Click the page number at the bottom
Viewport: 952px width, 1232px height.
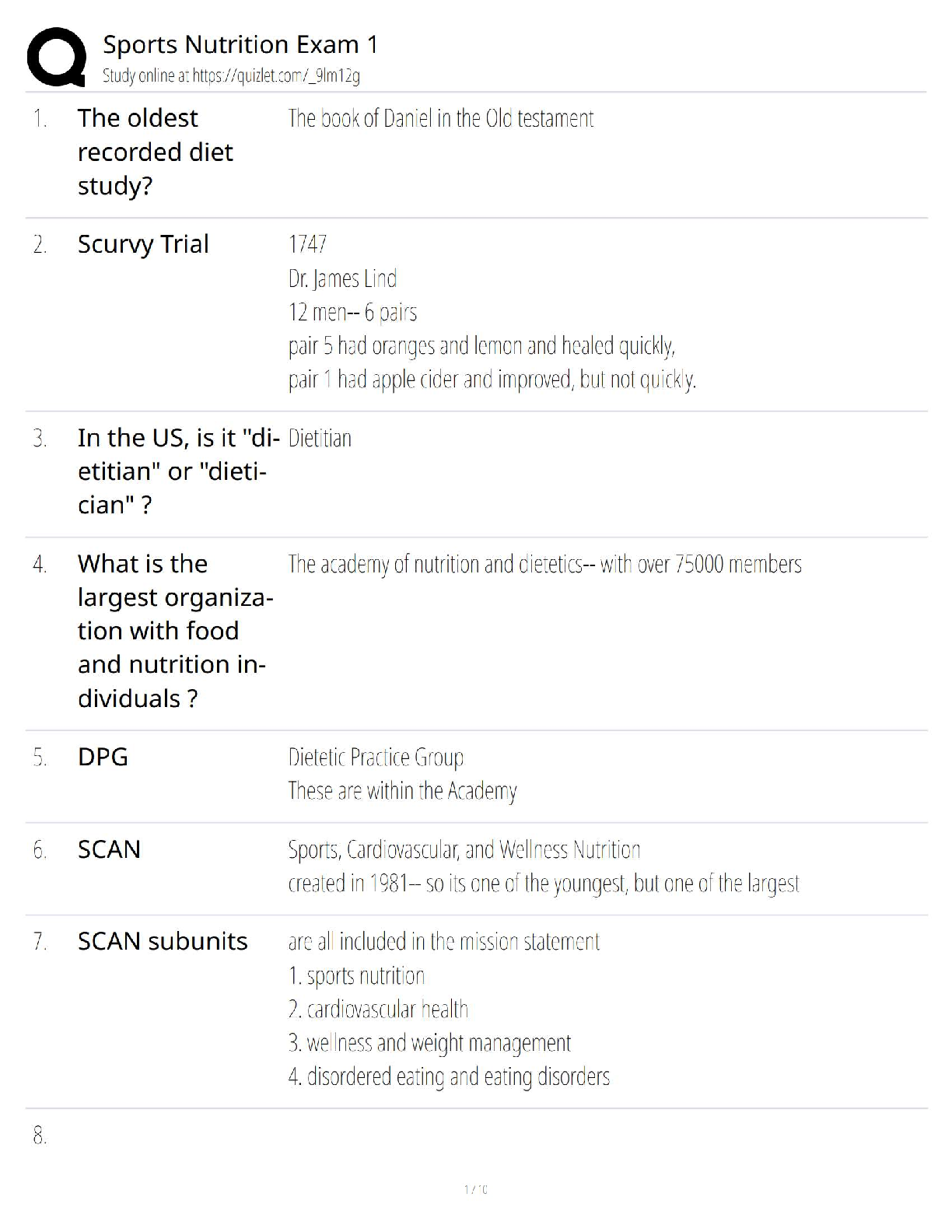[475, 1189]
